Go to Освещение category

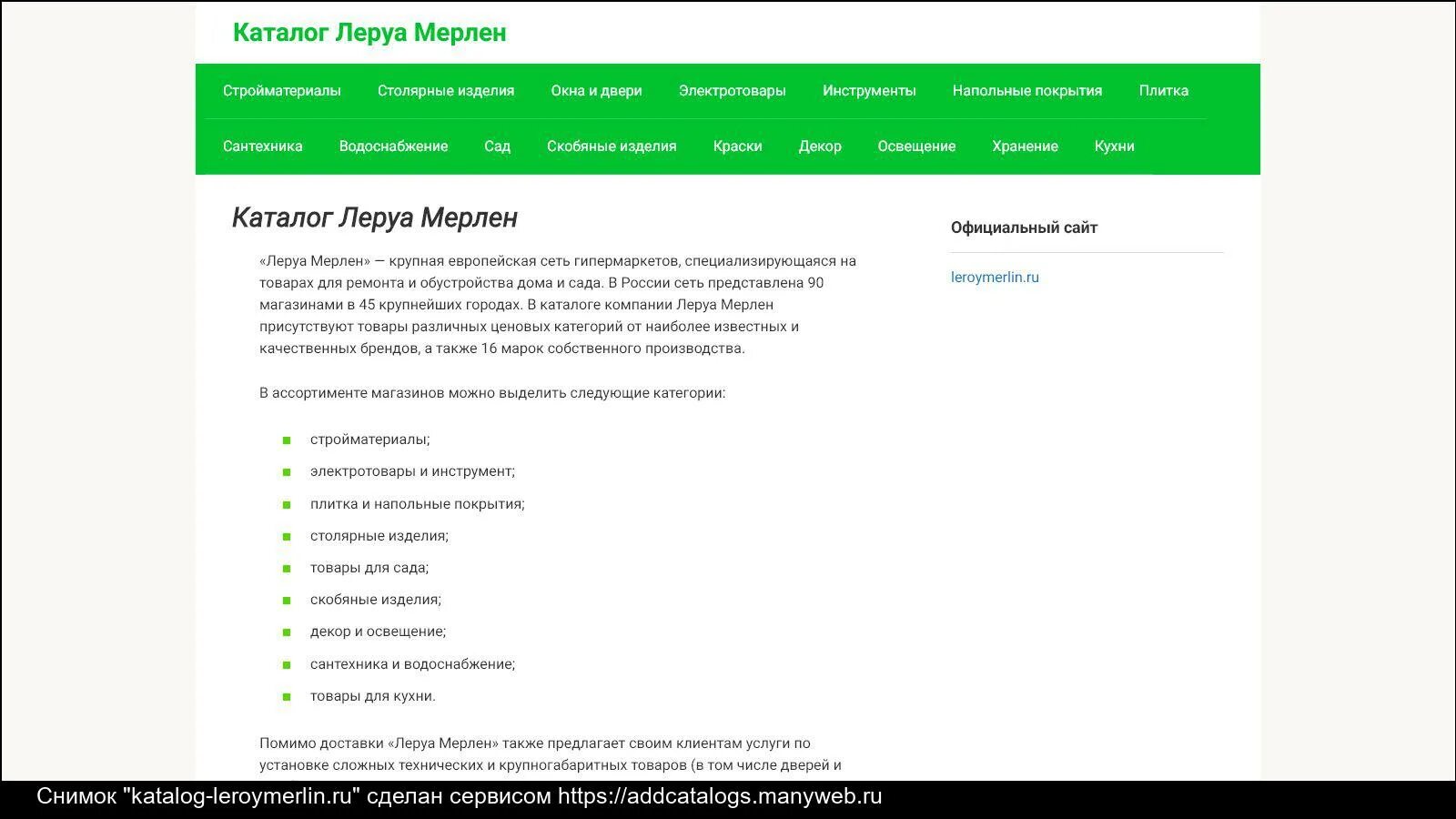coord(916,147)
